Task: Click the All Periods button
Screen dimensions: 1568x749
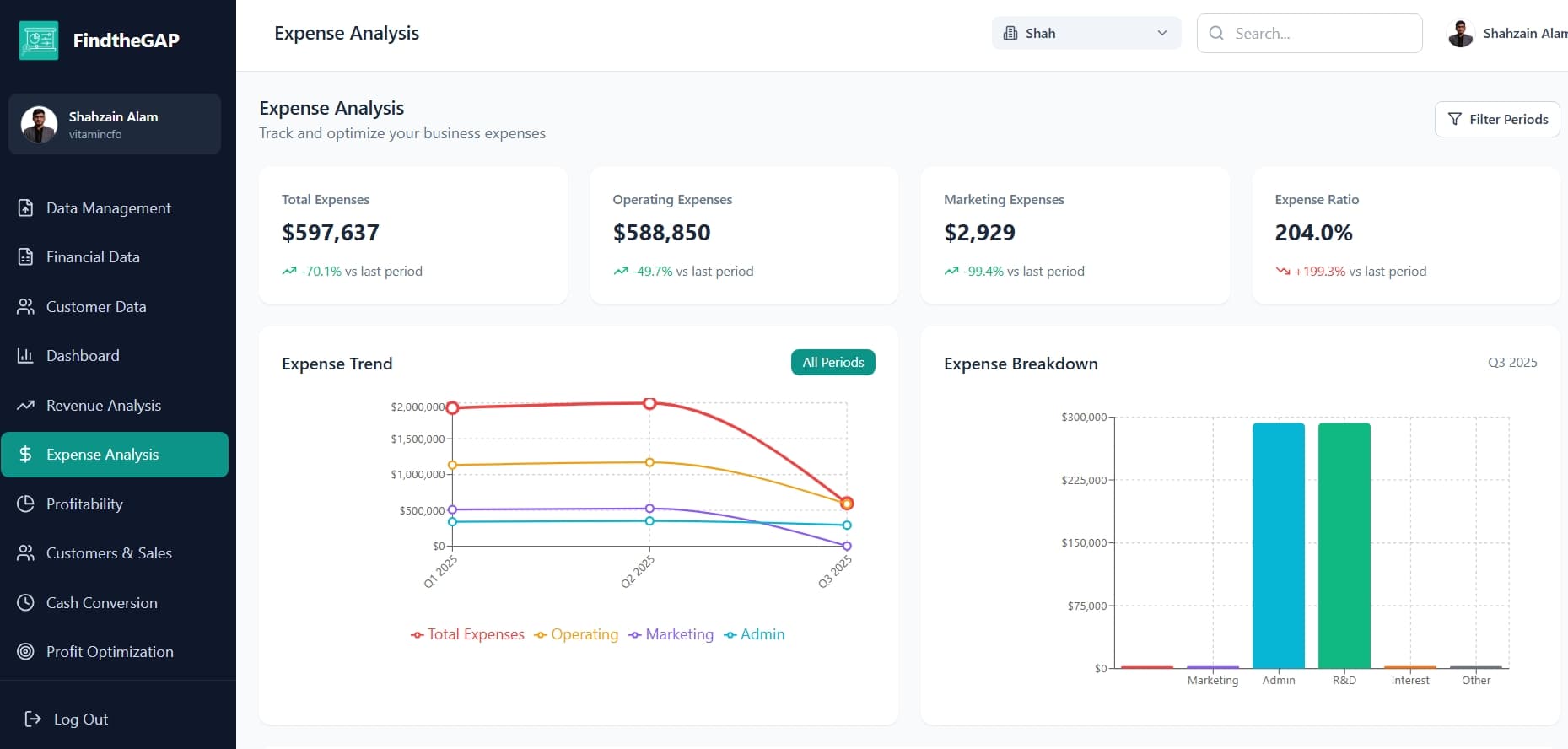Action: pos(833,362)
